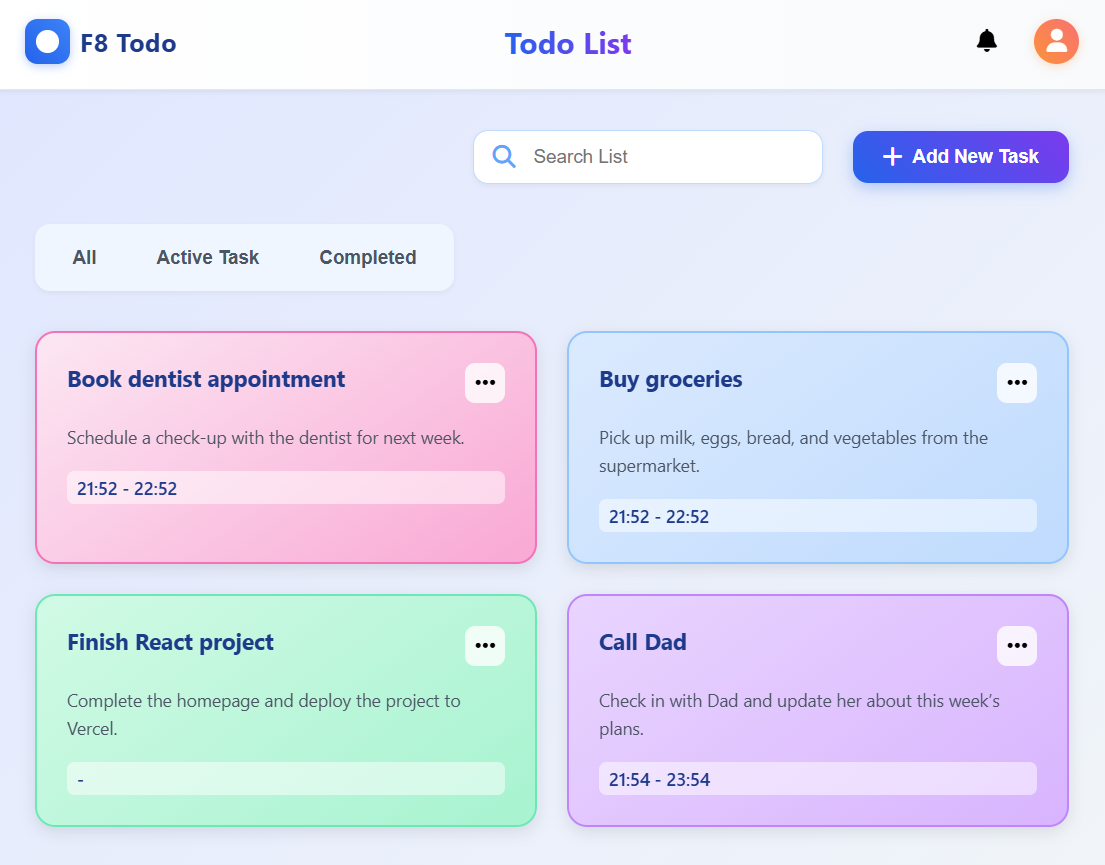Open the orange user avatar profile

[x=1056, y=42]
